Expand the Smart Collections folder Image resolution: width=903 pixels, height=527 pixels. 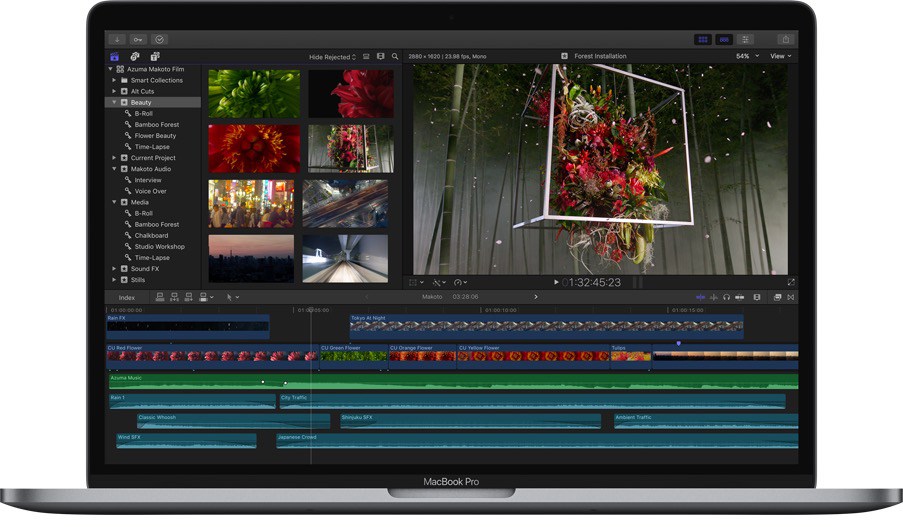pyautogui.click(x=114, y=80)
